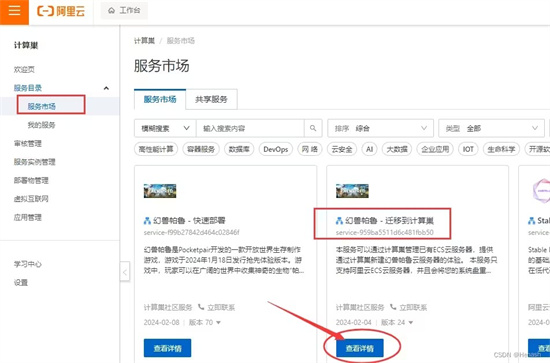The height and width of the screenshot is (363, 550).
Task: Click 查看详情 on the 快速部署 card
Action: 167,348
